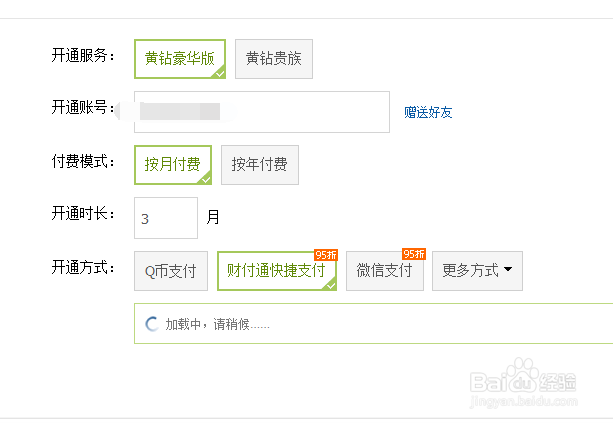Screen dimensions: 613x423
Task: Click the 加载中，请稍候 loading panel
Action: tap(373, 324)
